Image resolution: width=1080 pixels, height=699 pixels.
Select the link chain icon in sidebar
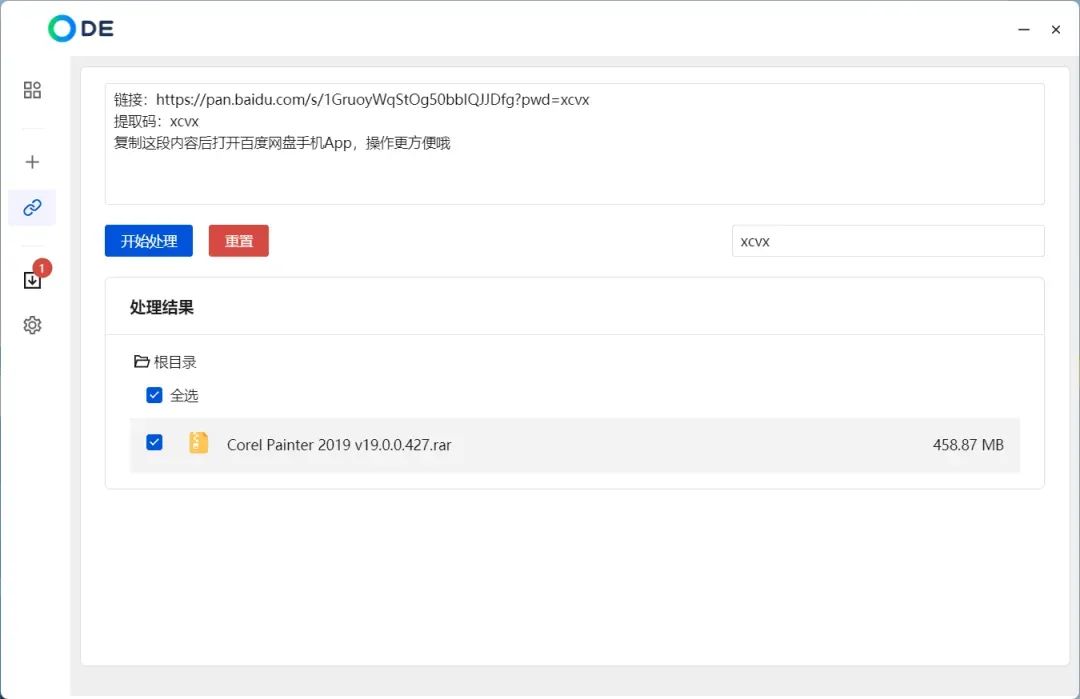32,207
